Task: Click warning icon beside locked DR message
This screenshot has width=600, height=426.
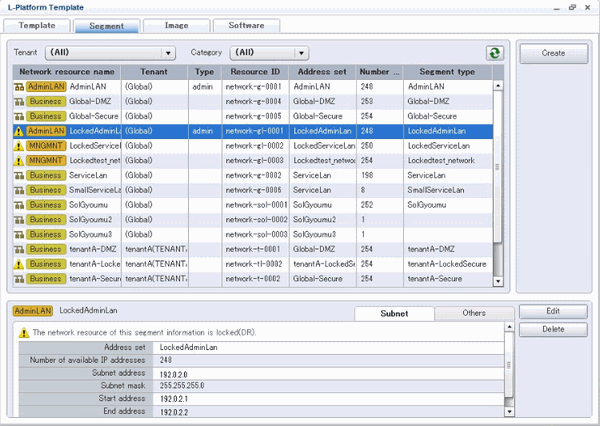Action: 23,331
